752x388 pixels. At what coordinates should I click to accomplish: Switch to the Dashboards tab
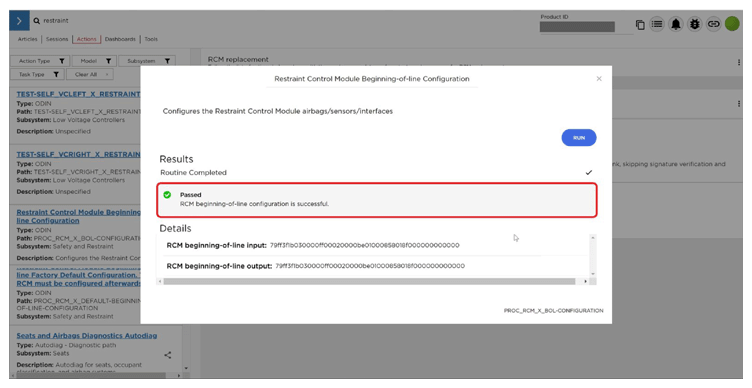pyautogui.click(x=120, y=39)
